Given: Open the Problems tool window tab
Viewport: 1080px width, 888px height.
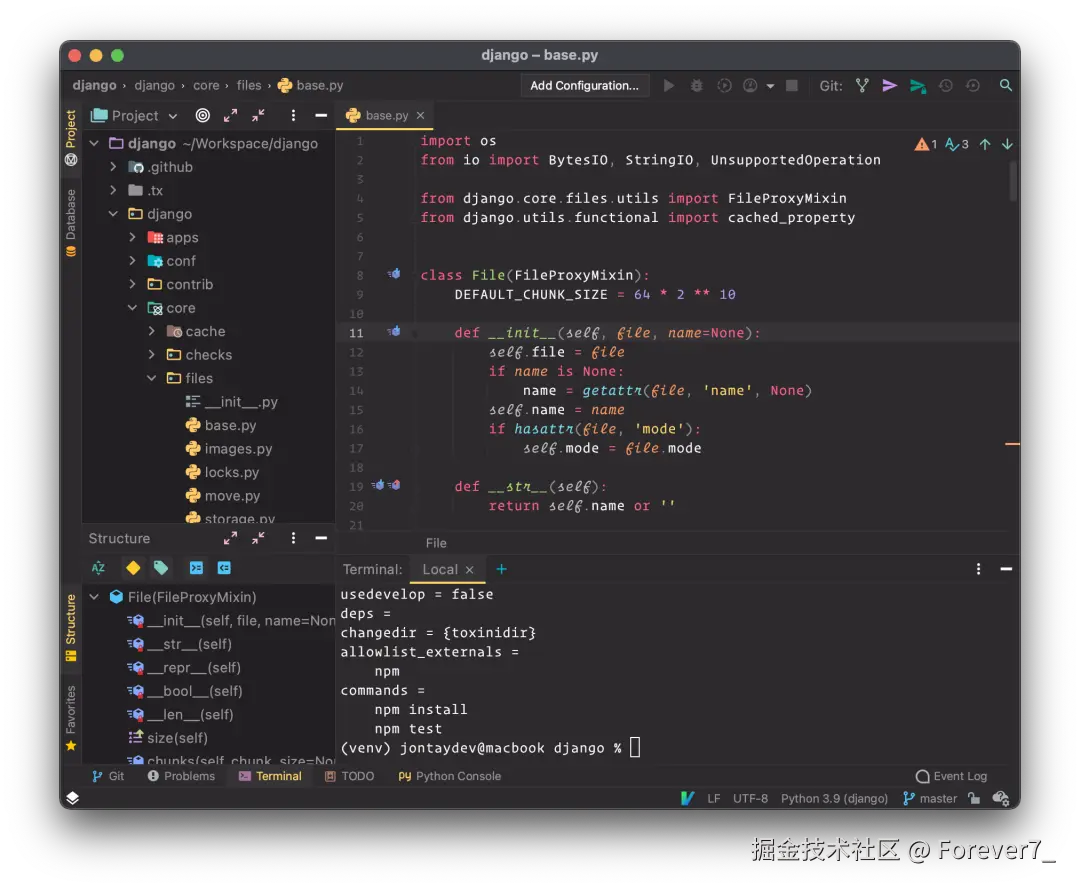Looking at the screenshot, I should coord(181,776).
